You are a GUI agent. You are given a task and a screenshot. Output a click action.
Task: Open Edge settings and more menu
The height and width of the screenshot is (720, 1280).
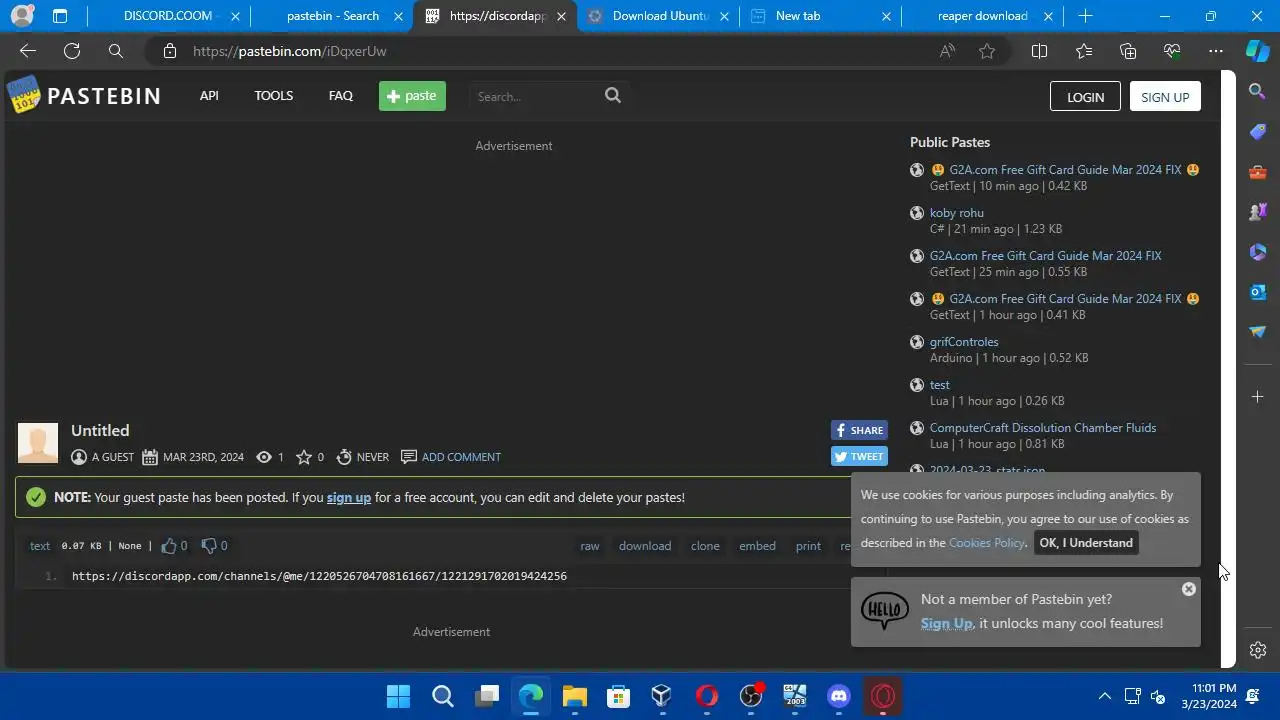[1216, 51]
